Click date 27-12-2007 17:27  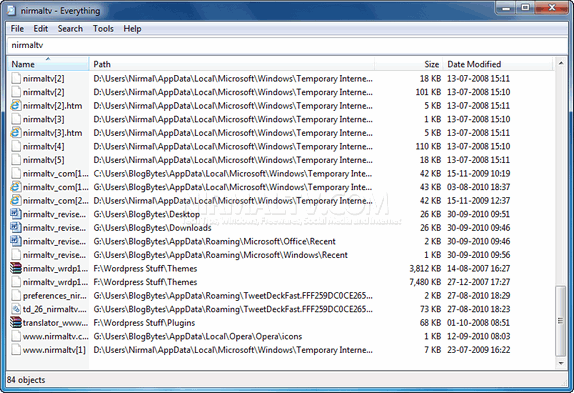click(x=478, y=282)
